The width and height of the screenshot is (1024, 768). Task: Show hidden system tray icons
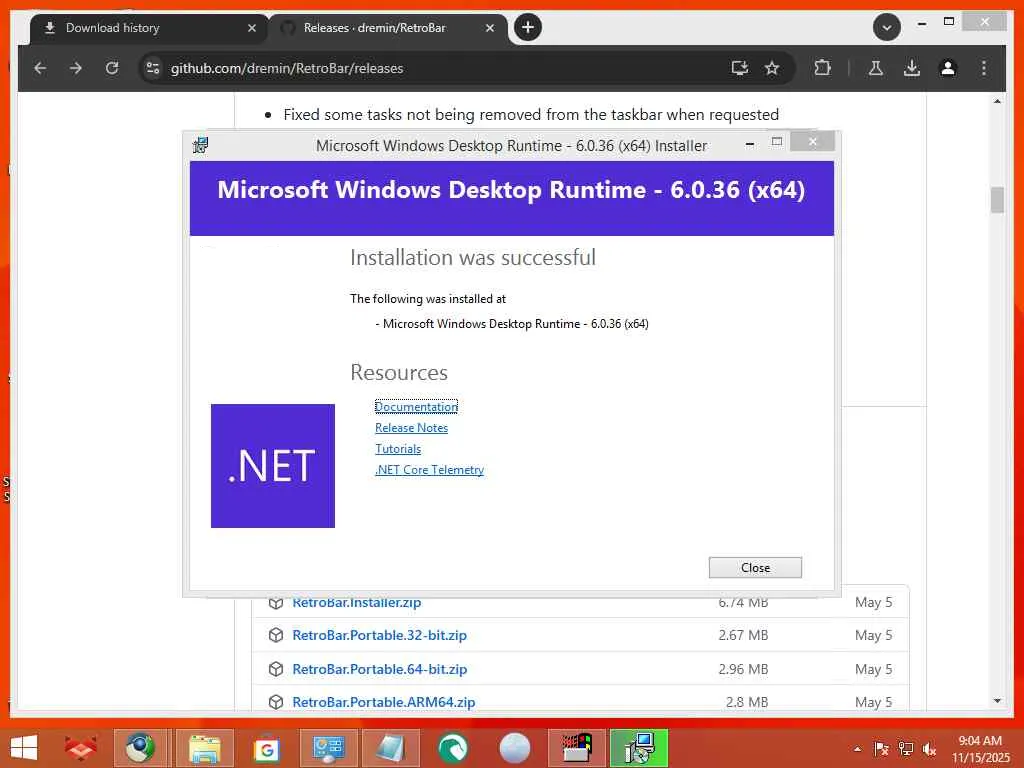point(857,749)
